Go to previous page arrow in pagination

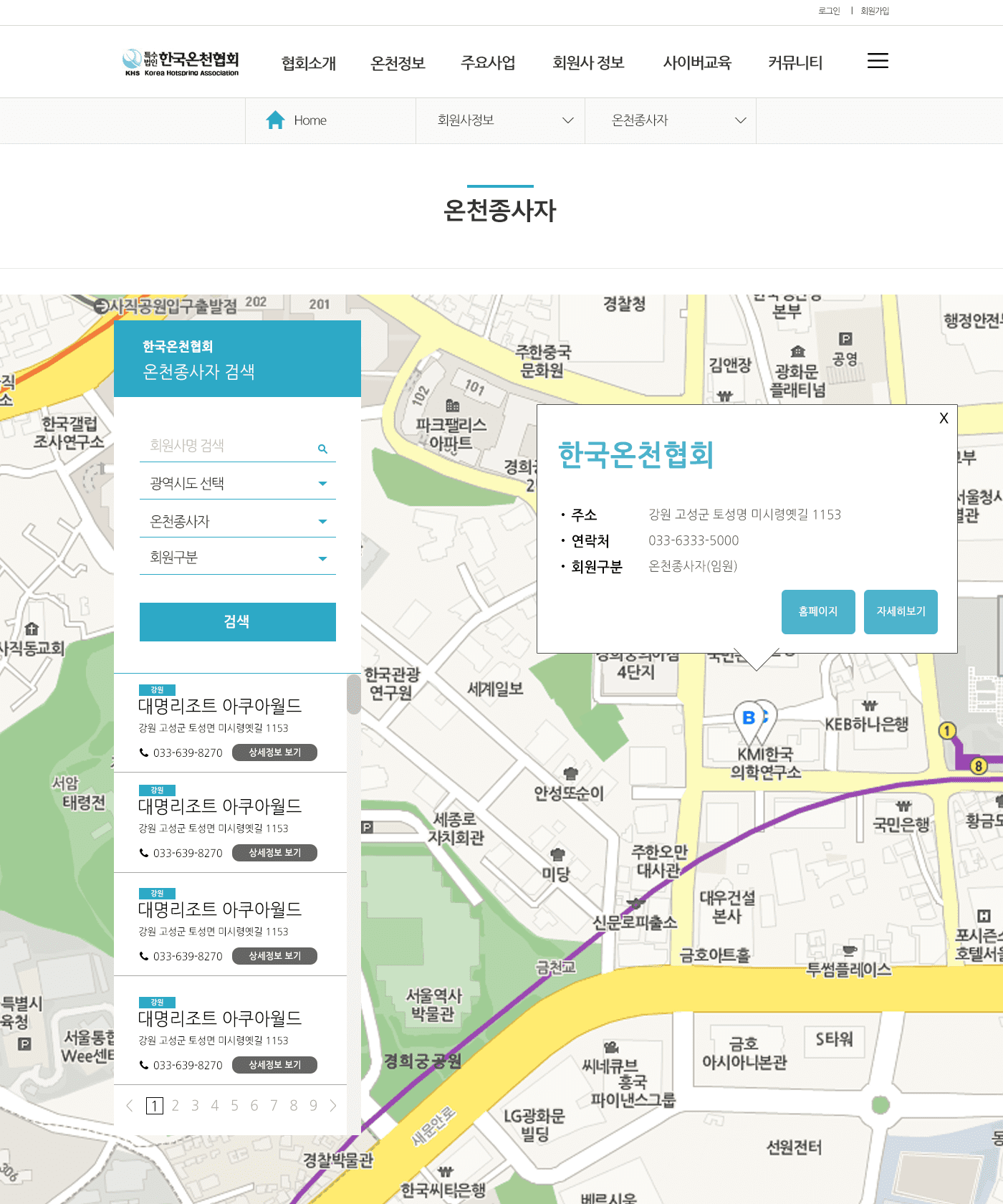tap(130, 1106)
